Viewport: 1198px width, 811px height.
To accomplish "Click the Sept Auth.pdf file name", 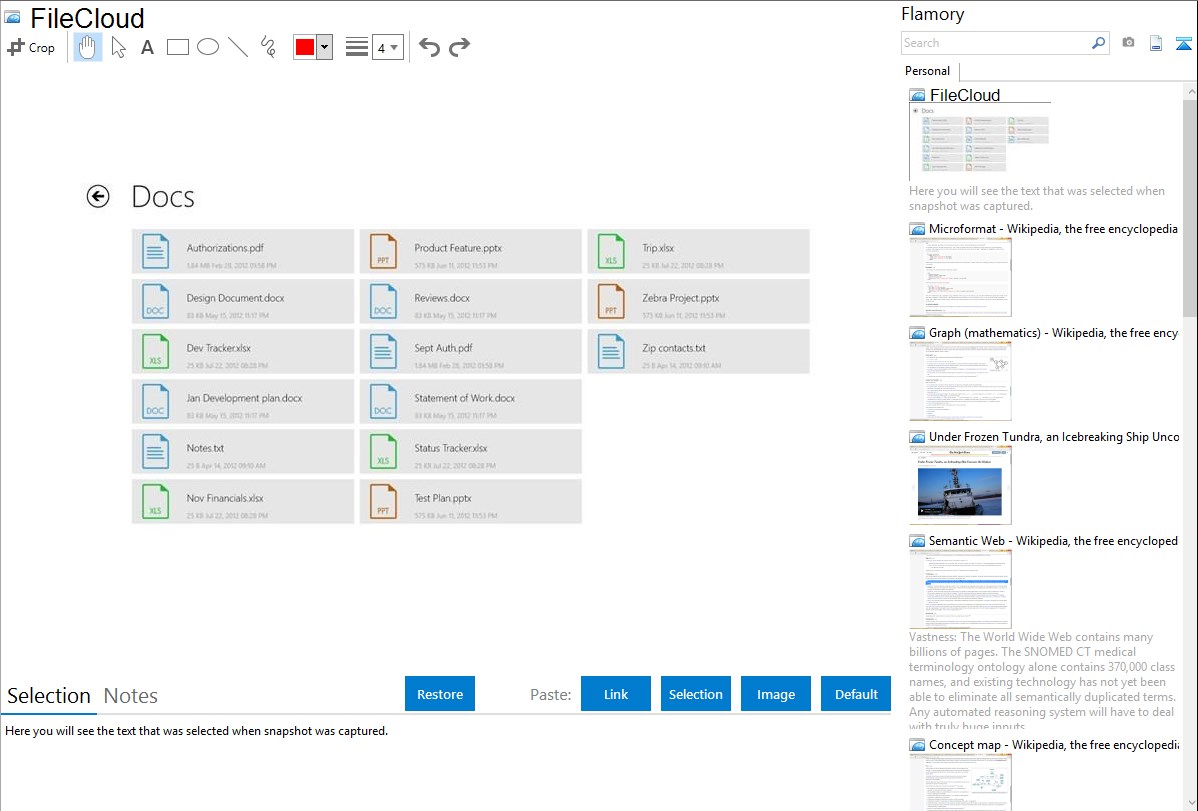I will pyautogui.click(x=443, y=348).
